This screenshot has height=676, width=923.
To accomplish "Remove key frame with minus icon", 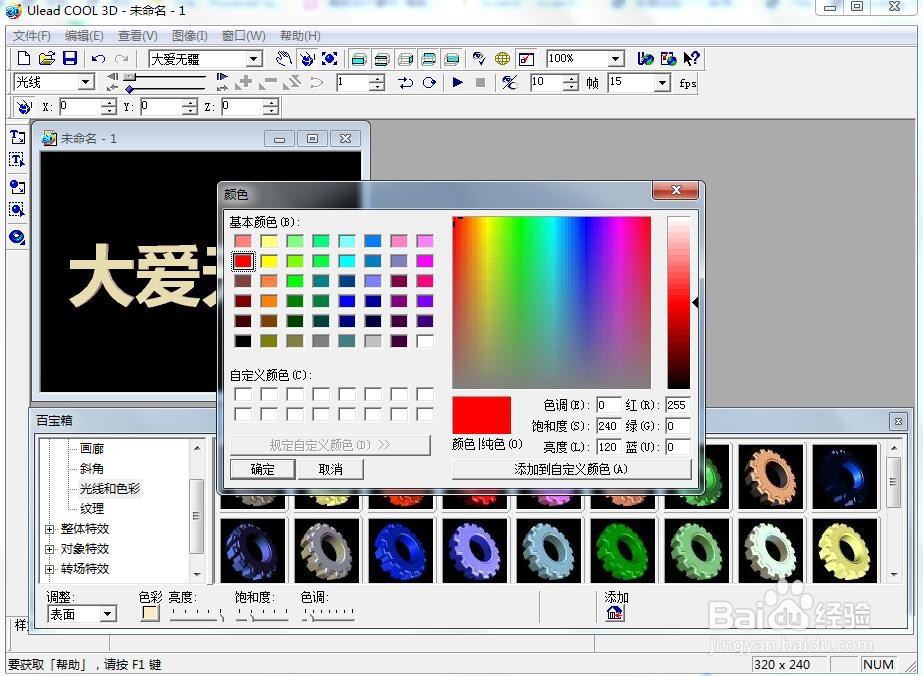I will pyautogui.click(x=268, y=82).
